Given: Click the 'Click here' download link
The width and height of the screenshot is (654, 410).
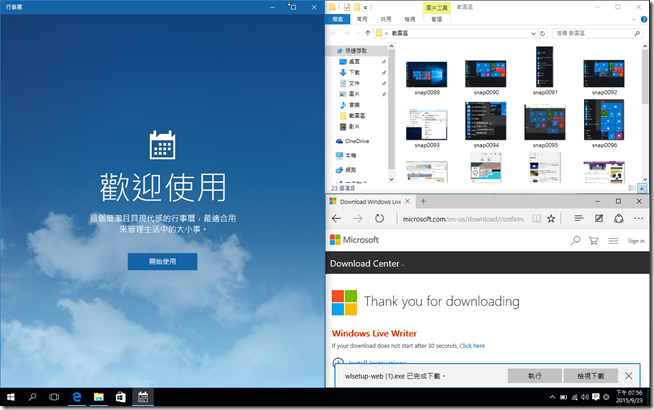Looking at the screenshot, I should point(472,346).
